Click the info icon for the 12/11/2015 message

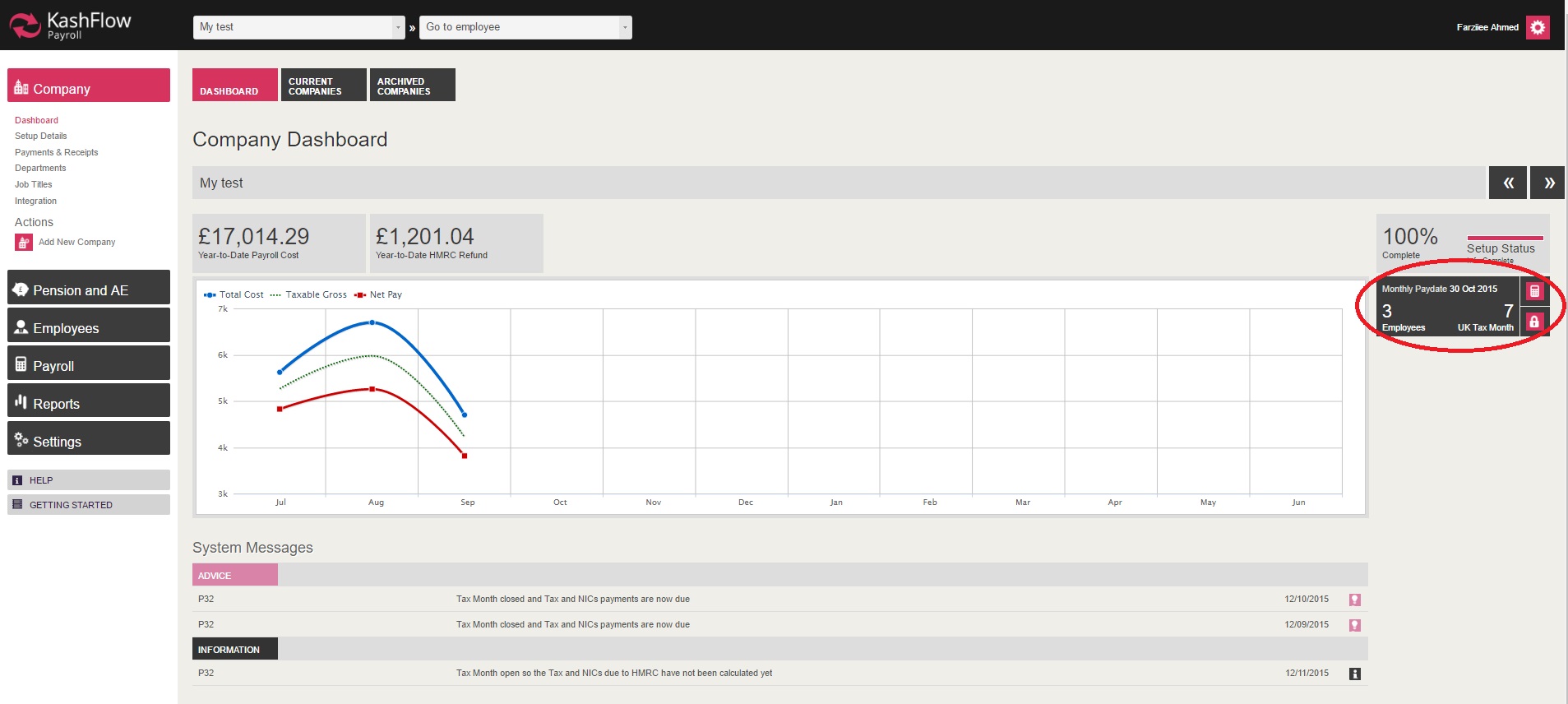(x=1354, y=674)
